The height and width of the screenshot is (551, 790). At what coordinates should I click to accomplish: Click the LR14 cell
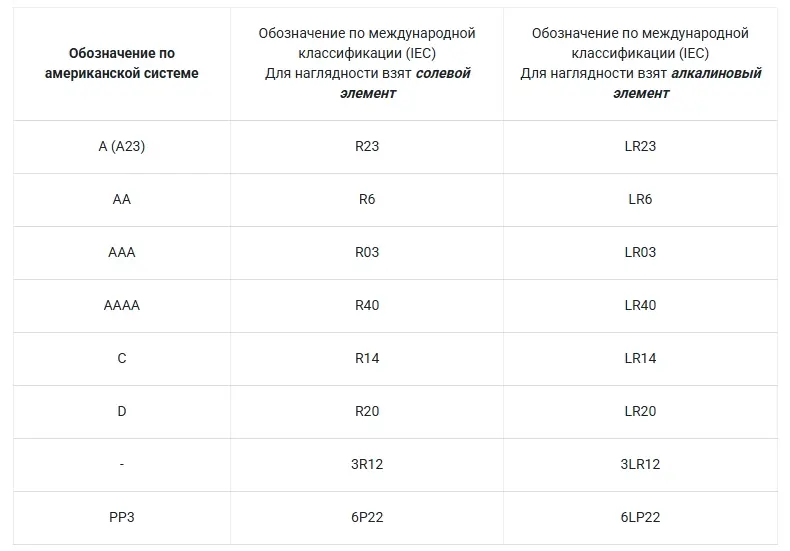[640, 358]
